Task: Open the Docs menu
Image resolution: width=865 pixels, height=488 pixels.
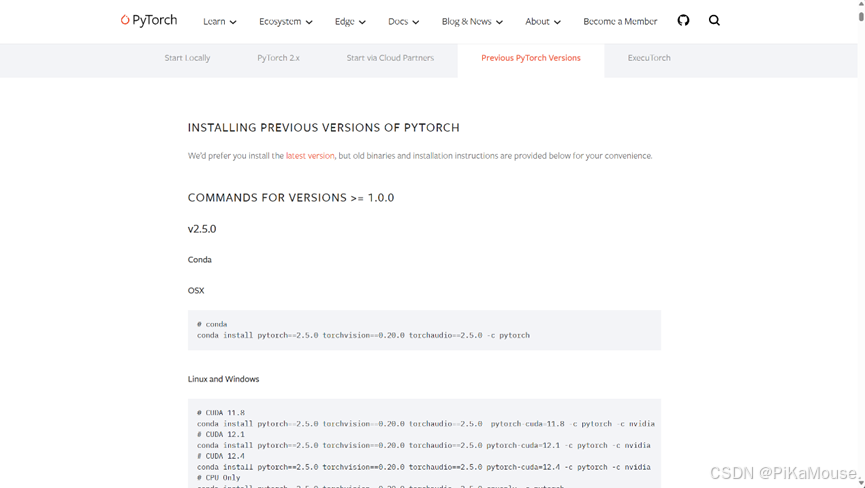Action: click(x=398, y=22)
